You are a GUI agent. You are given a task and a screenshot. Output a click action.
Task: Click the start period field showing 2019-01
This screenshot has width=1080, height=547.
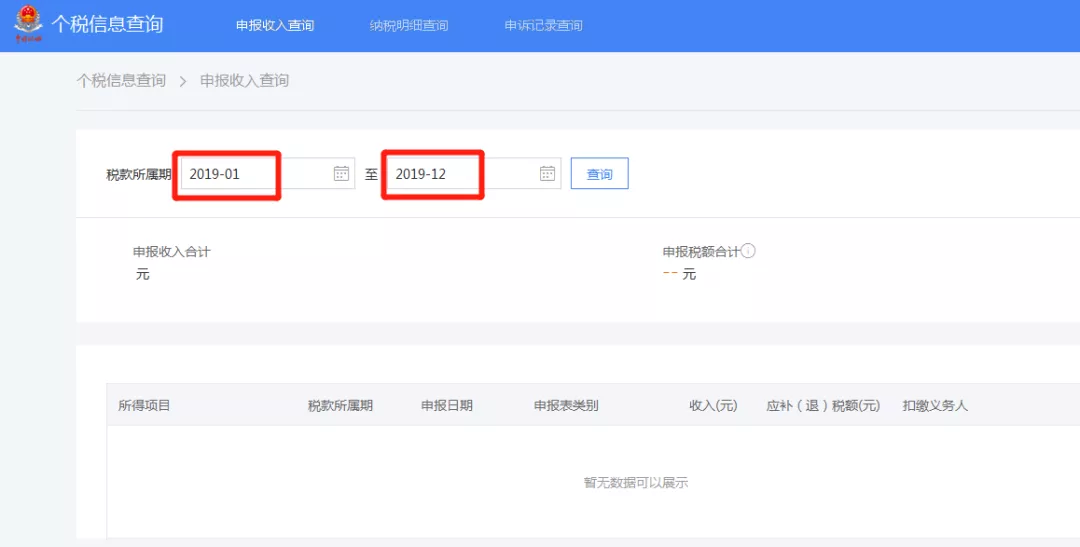(x=268, y=174)
